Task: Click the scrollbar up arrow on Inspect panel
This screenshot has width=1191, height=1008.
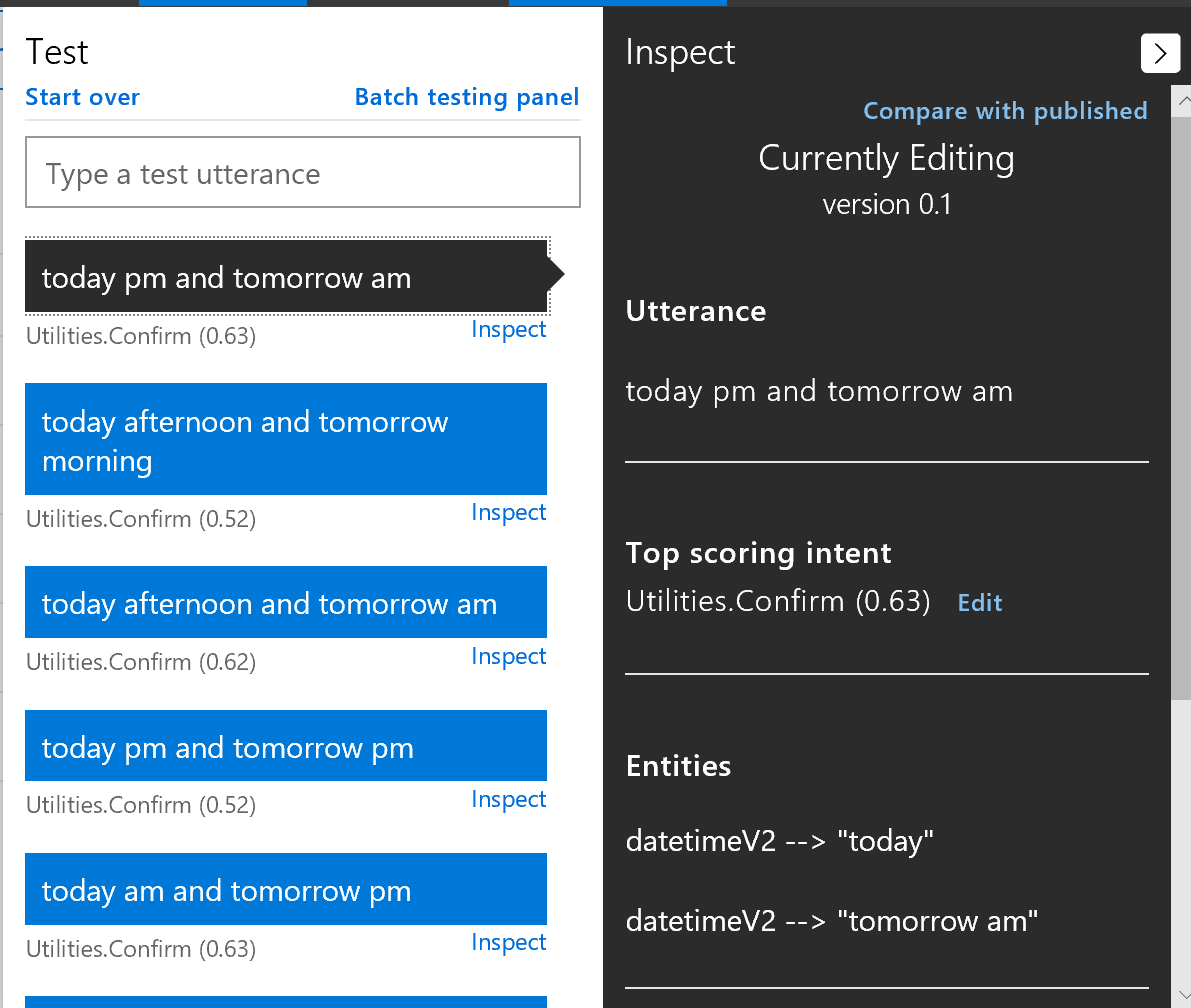Action: 1184,99
